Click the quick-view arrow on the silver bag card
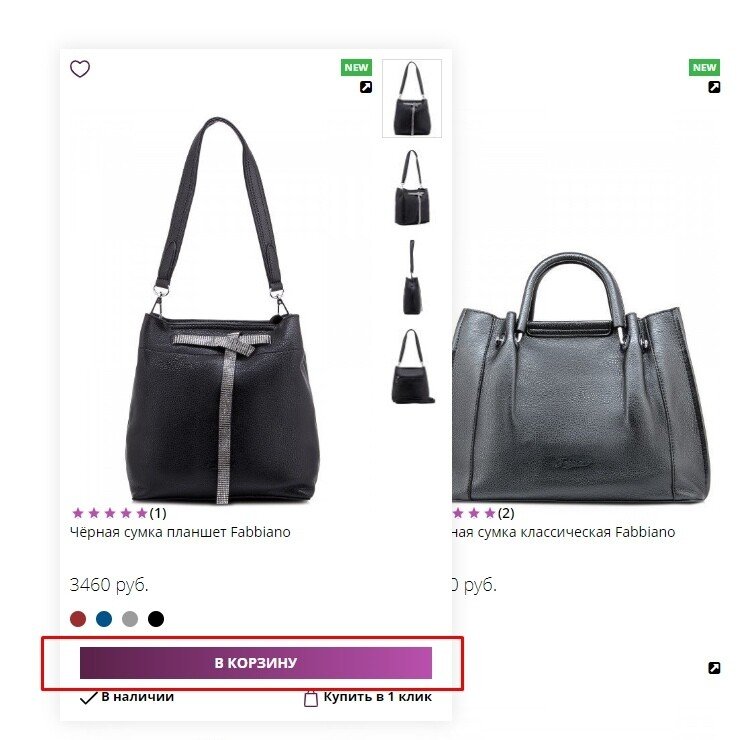This screenshot has height=740, width=749. 714,88
